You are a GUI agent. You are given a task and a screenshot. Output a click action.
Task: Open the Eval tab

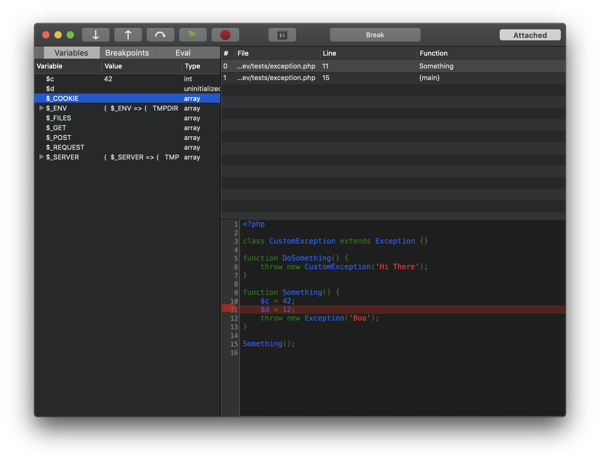coord(183,53)
